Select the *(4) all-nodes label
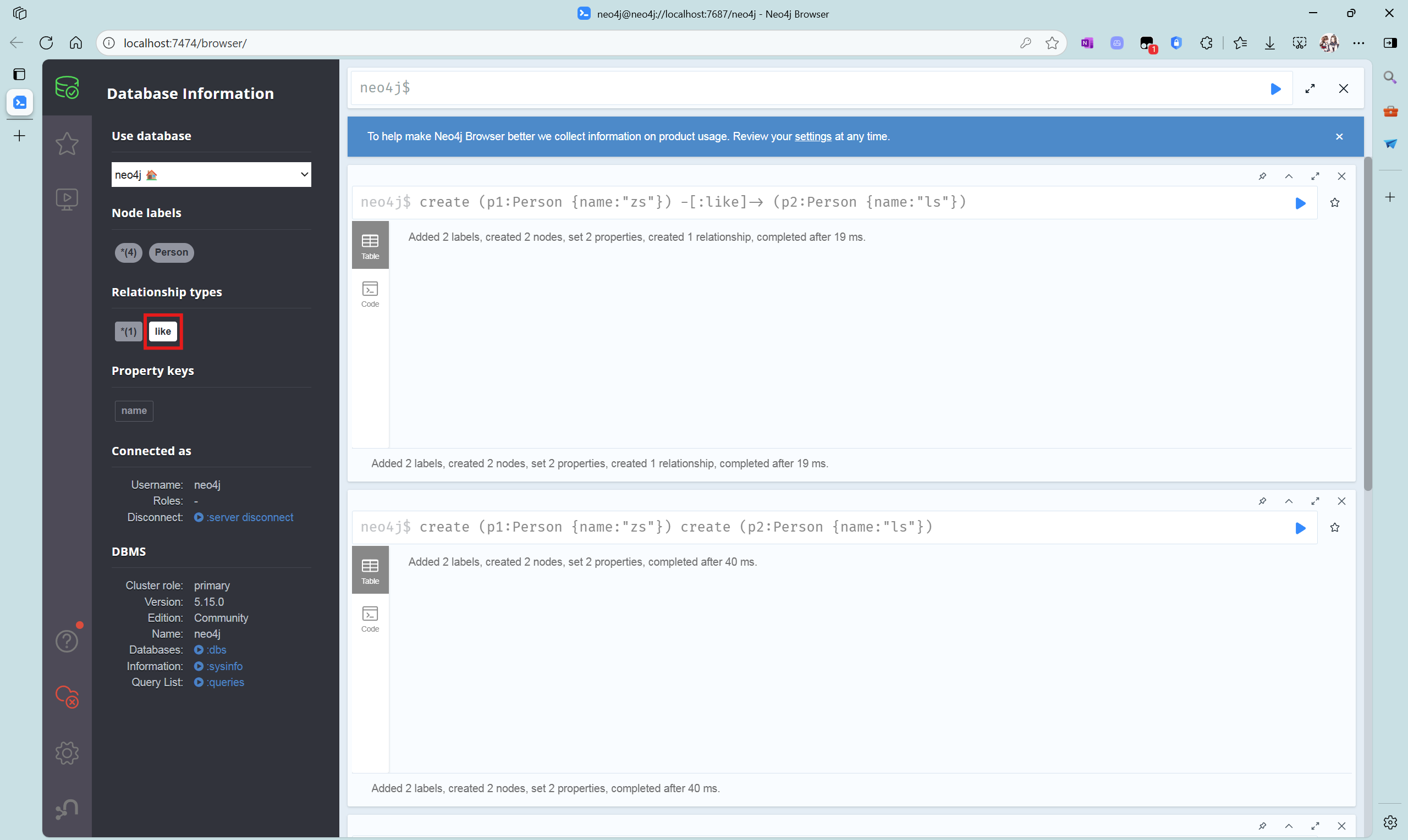1408x840 pixels. click(x=129, y=252)
